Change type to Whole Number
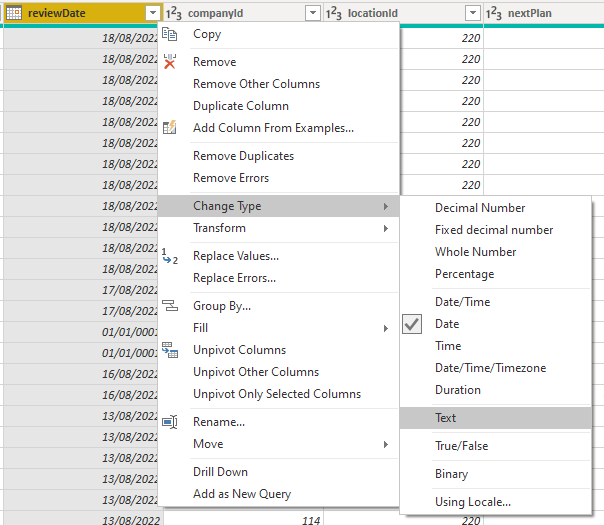 [495, 252]
